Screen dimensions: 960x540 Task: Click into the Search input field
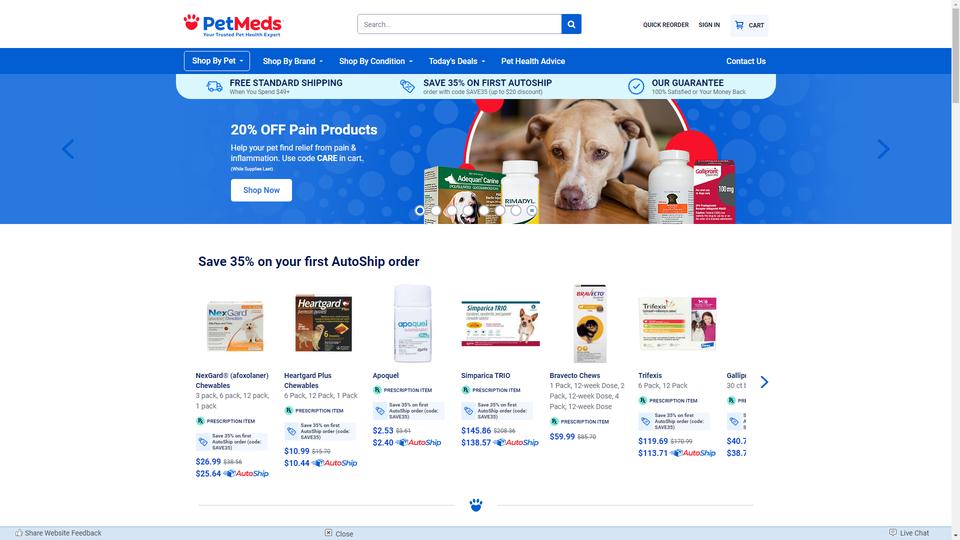(459, 24)
